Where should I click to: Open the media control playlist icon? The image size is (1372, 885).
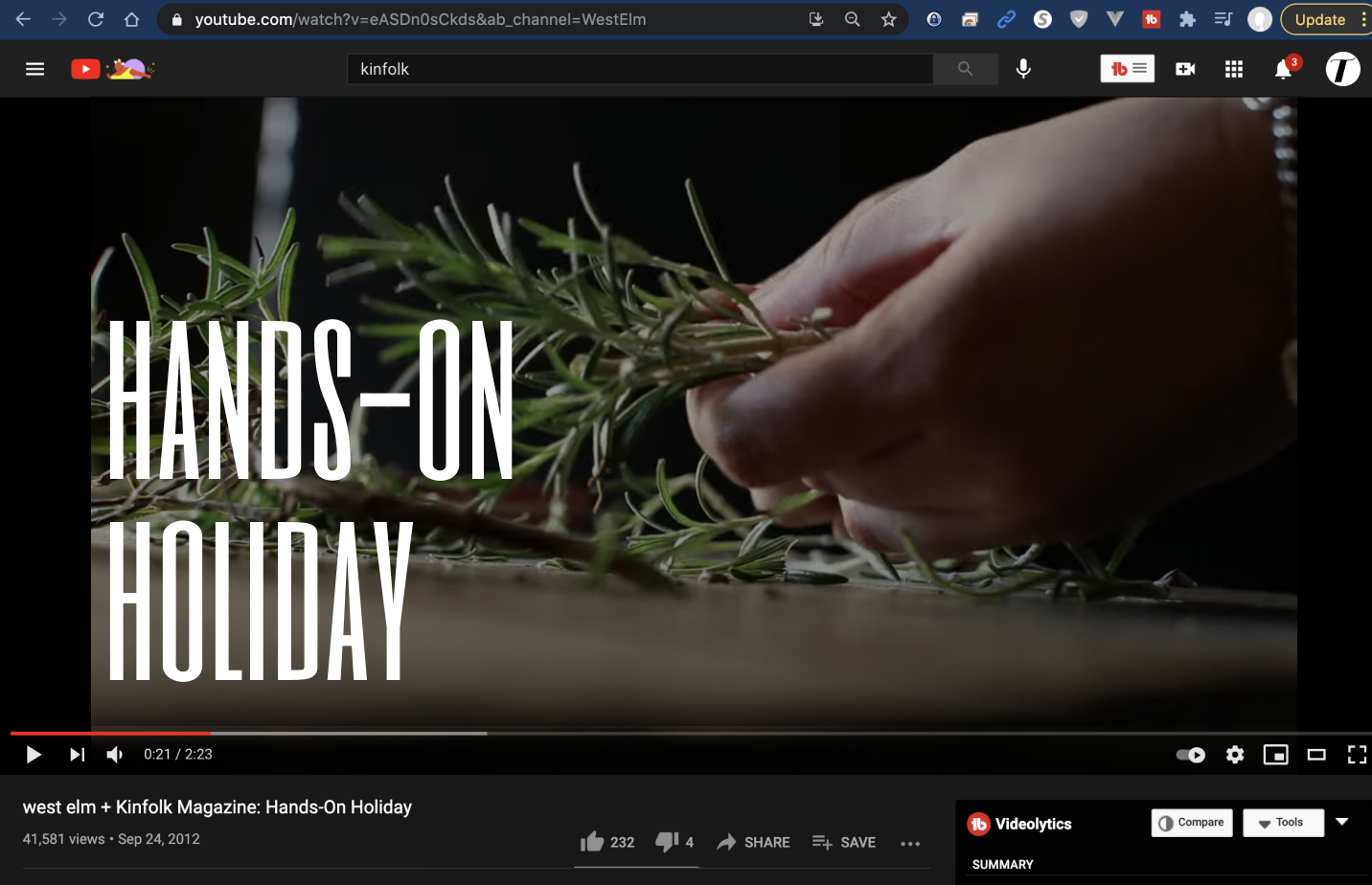click(x=1223, y=19)
